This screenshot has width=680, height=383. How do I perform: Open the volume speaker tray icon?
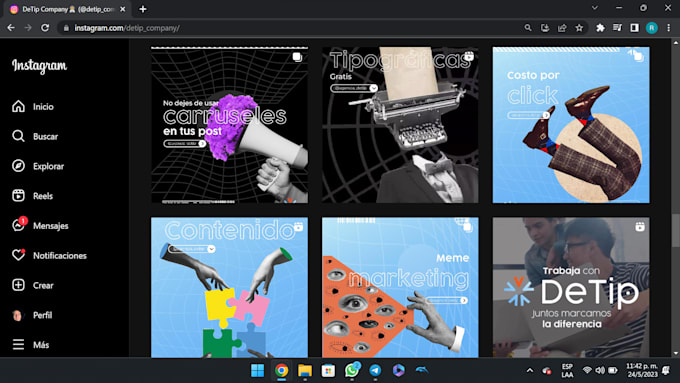pyautogui.click(x=600, y=370)
